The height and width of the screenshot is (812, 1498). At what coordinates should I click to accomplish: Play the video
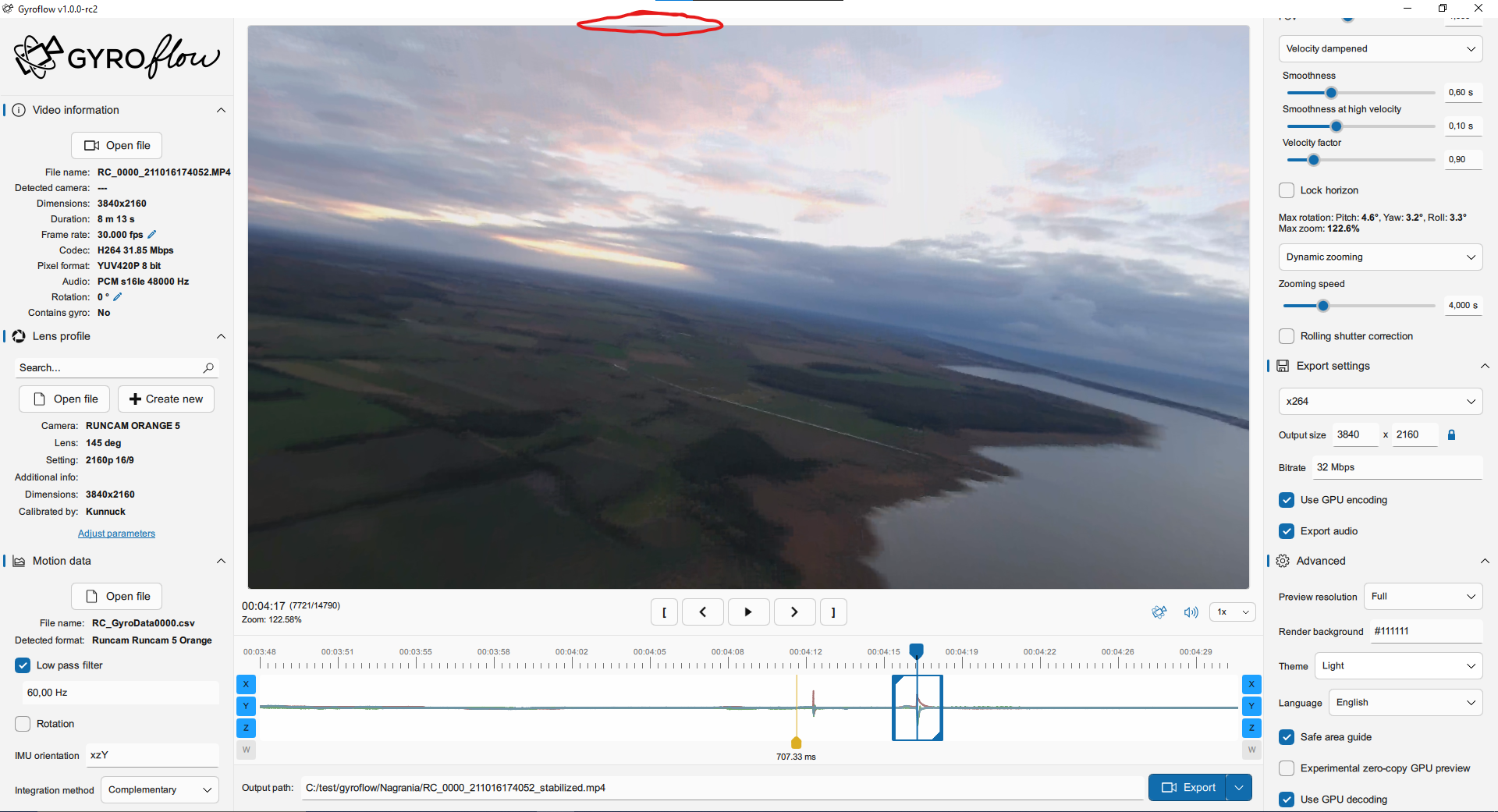748,612
